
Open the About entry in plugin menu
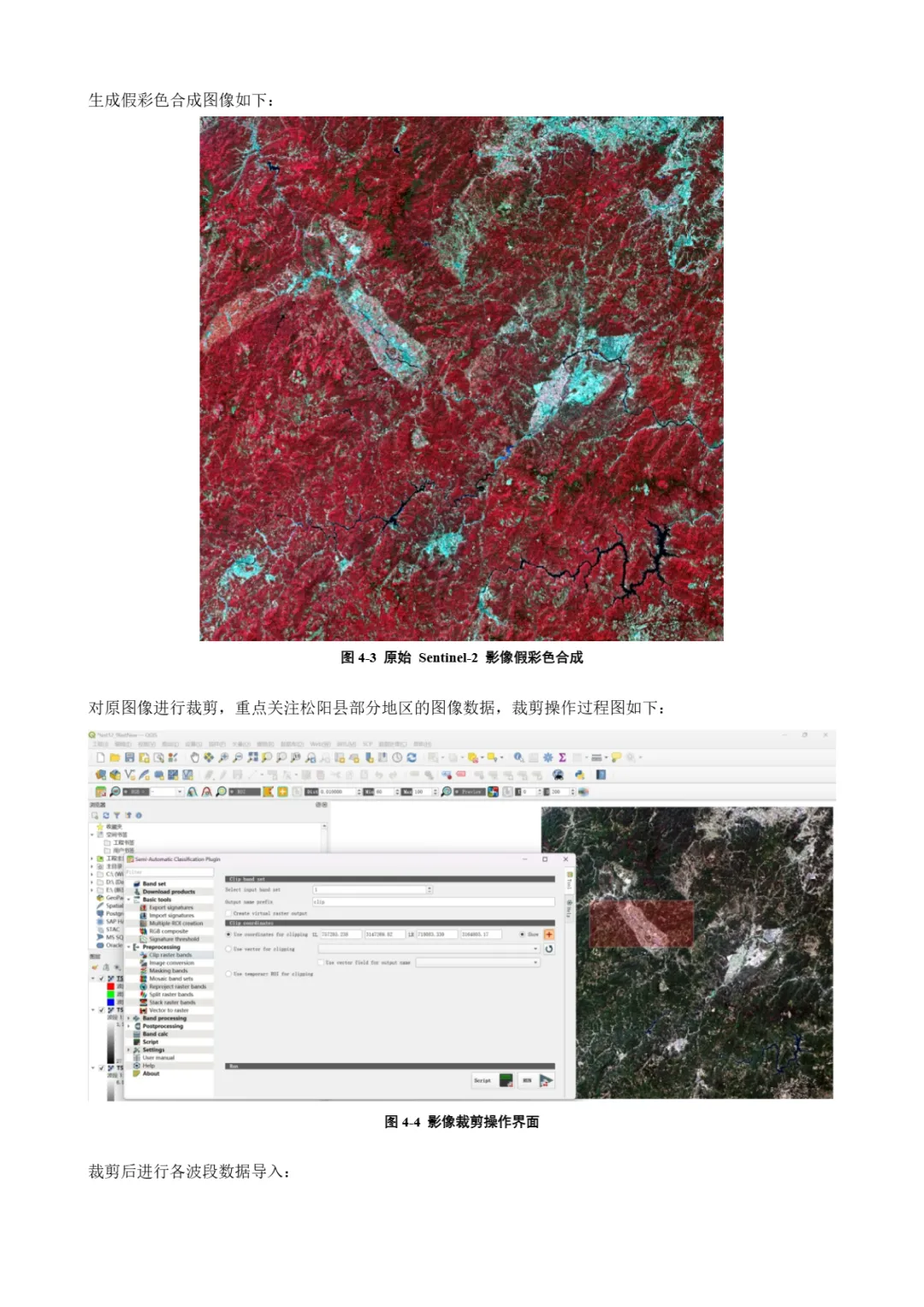pyautogui.click(x=151, y=1073)
